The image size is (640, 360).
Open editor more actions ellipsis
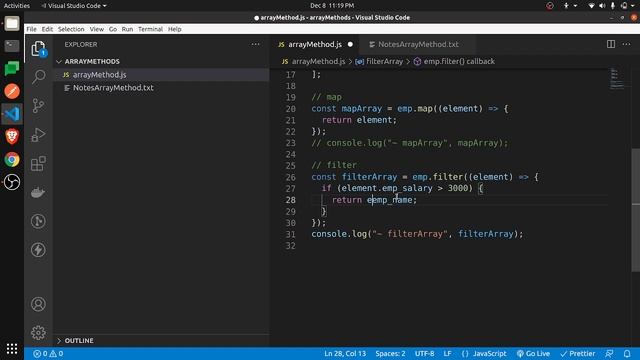627,44
